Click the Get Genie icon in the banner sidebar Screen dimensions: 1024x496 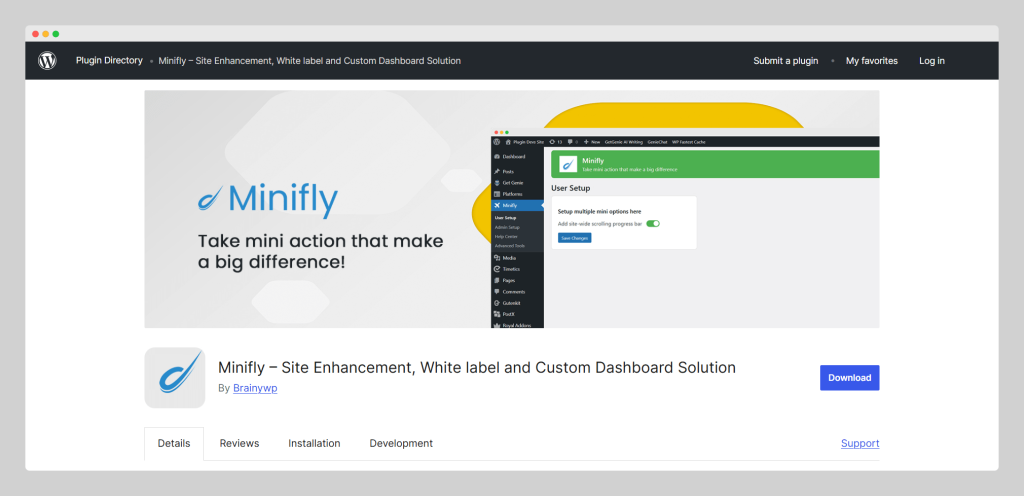[x=497, y=183]
